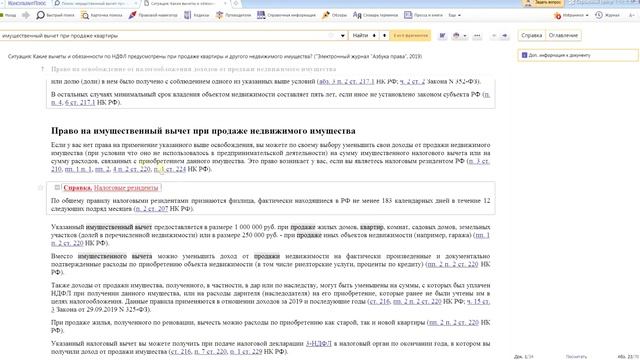
Task: Open Обзоры reviews section
Action: coord(334,15)
